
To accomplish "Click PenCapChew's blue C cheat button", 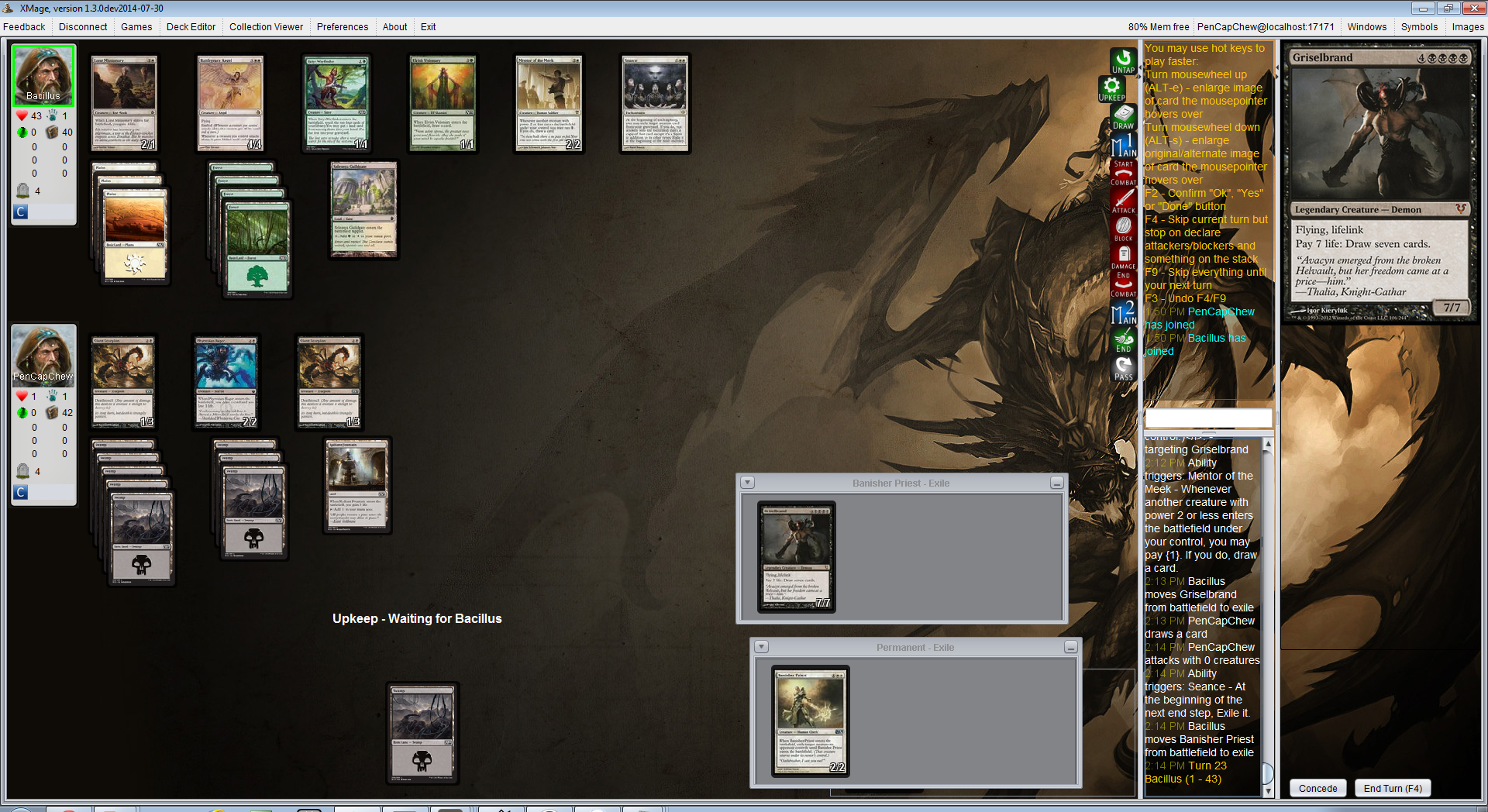I will click(21, 492).
